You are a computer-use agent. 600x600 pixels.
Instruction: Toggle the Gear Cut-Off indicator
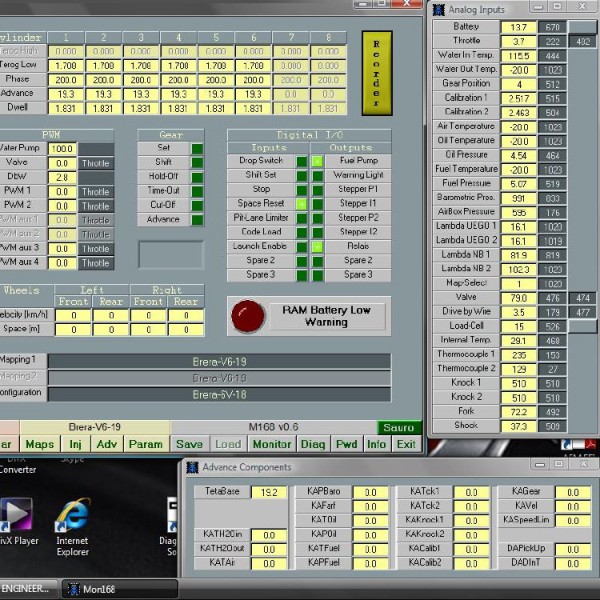pyautogui.click(x=197, y=205)
